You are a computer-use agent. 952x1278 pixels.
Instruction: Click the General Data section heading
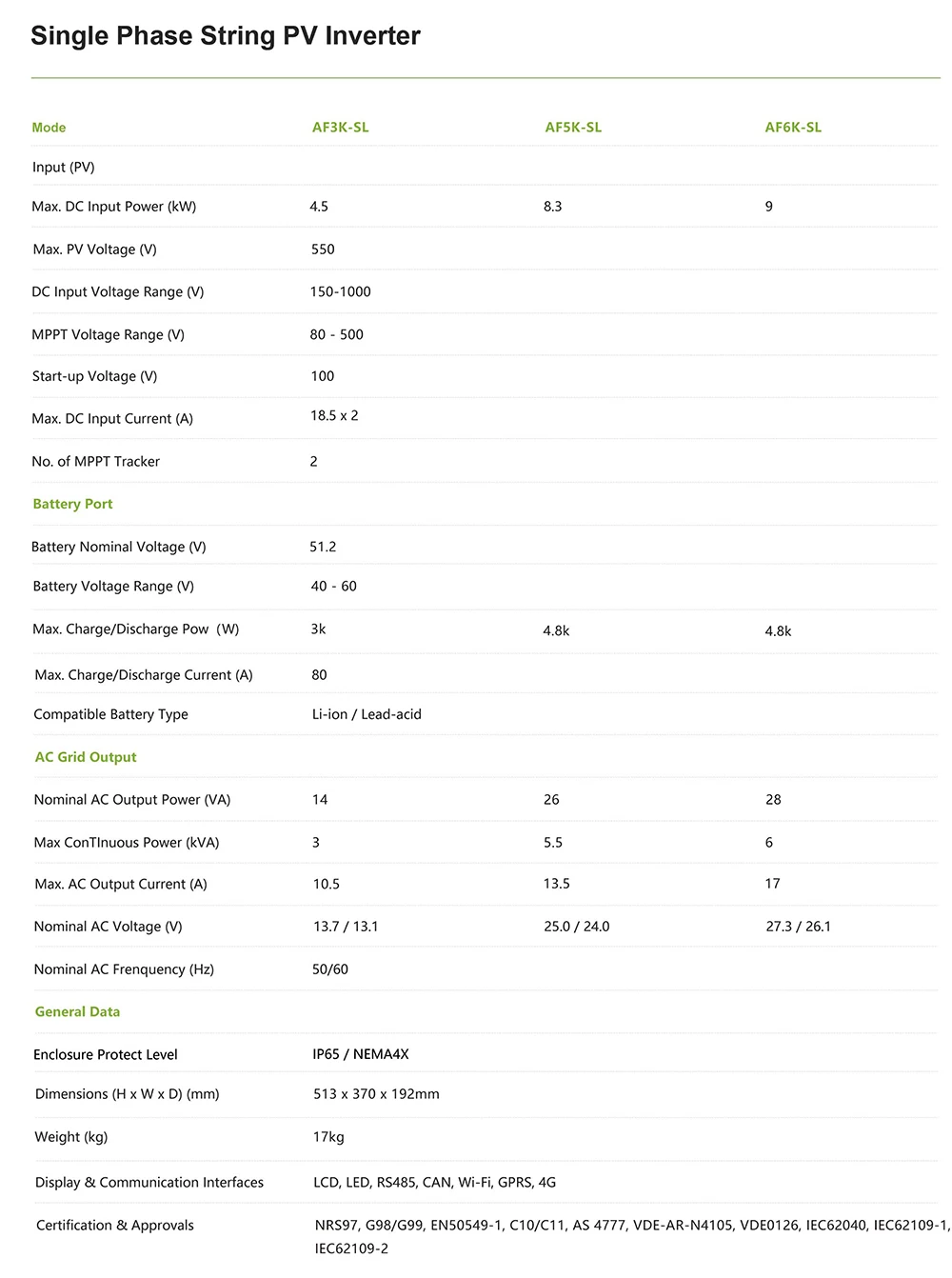point(77,1011)
